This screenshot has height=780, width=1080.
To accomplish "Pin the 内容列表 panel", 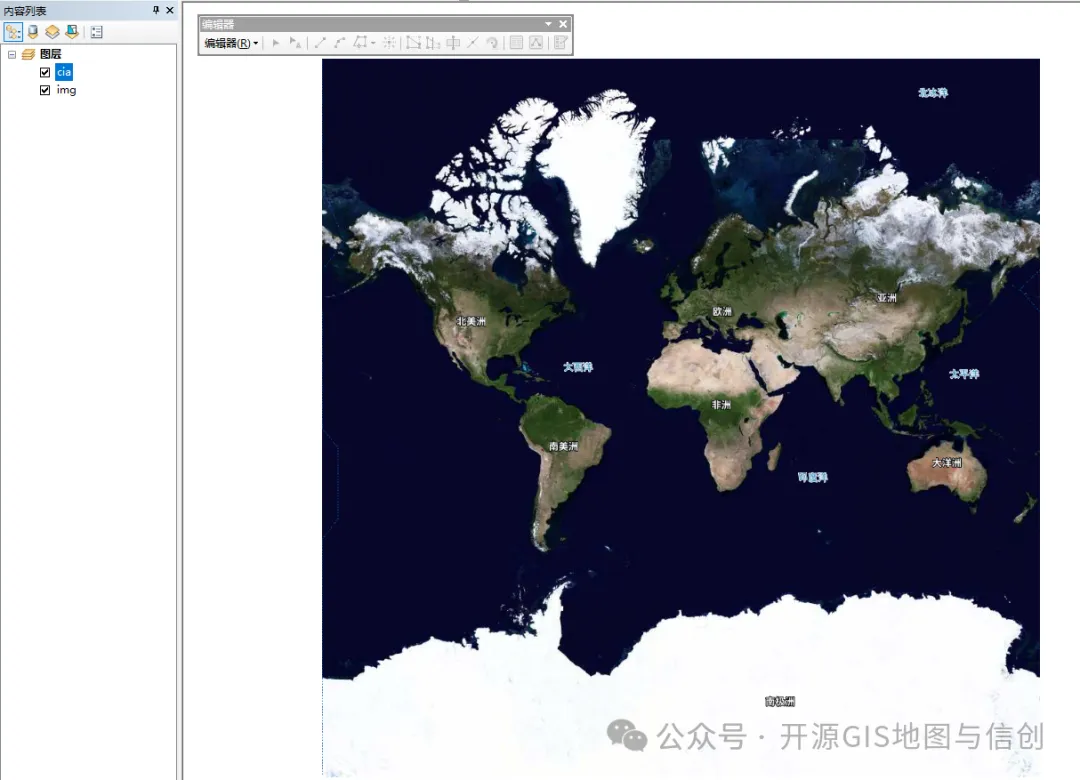I will pyautogui.click(x=156, y=10).
